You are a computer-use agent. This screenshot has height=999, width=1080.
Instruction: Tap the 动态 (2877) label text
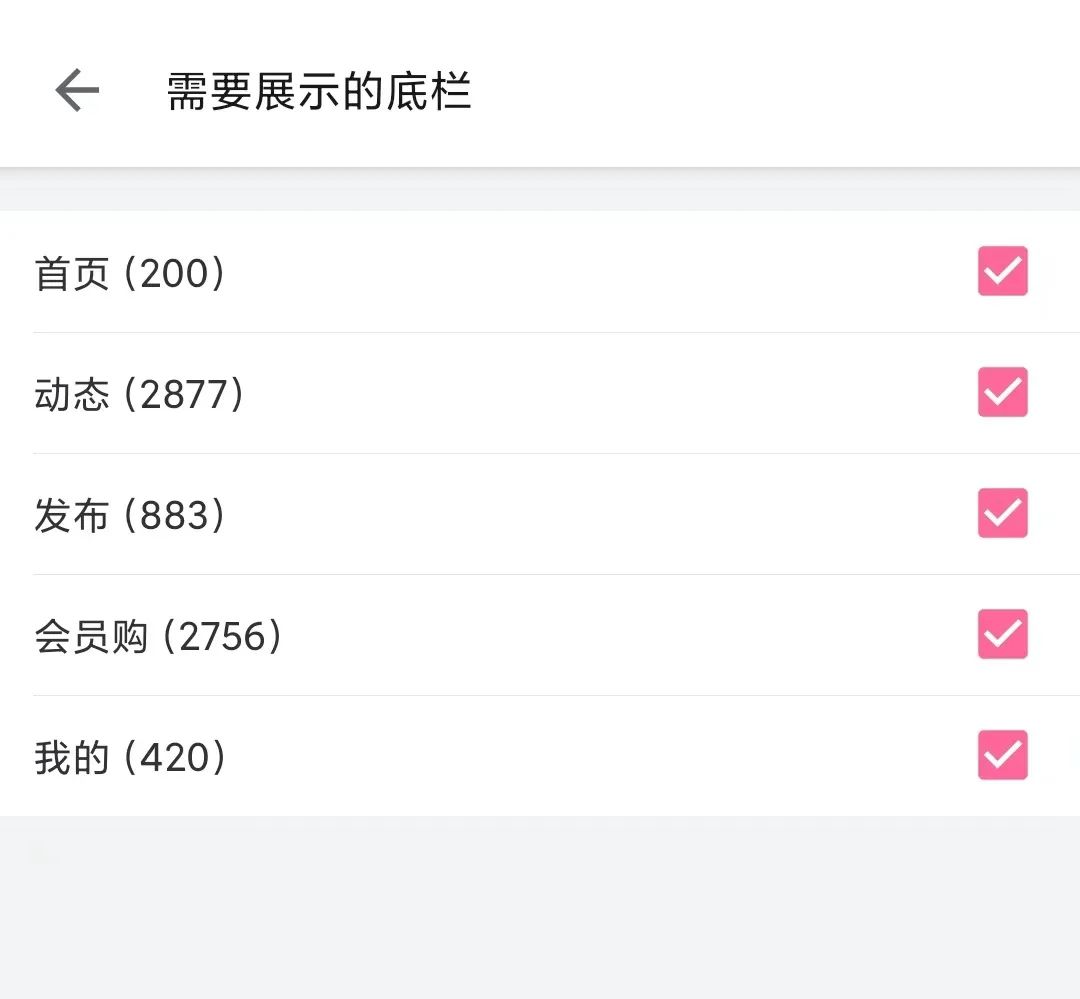coord(139,394)
